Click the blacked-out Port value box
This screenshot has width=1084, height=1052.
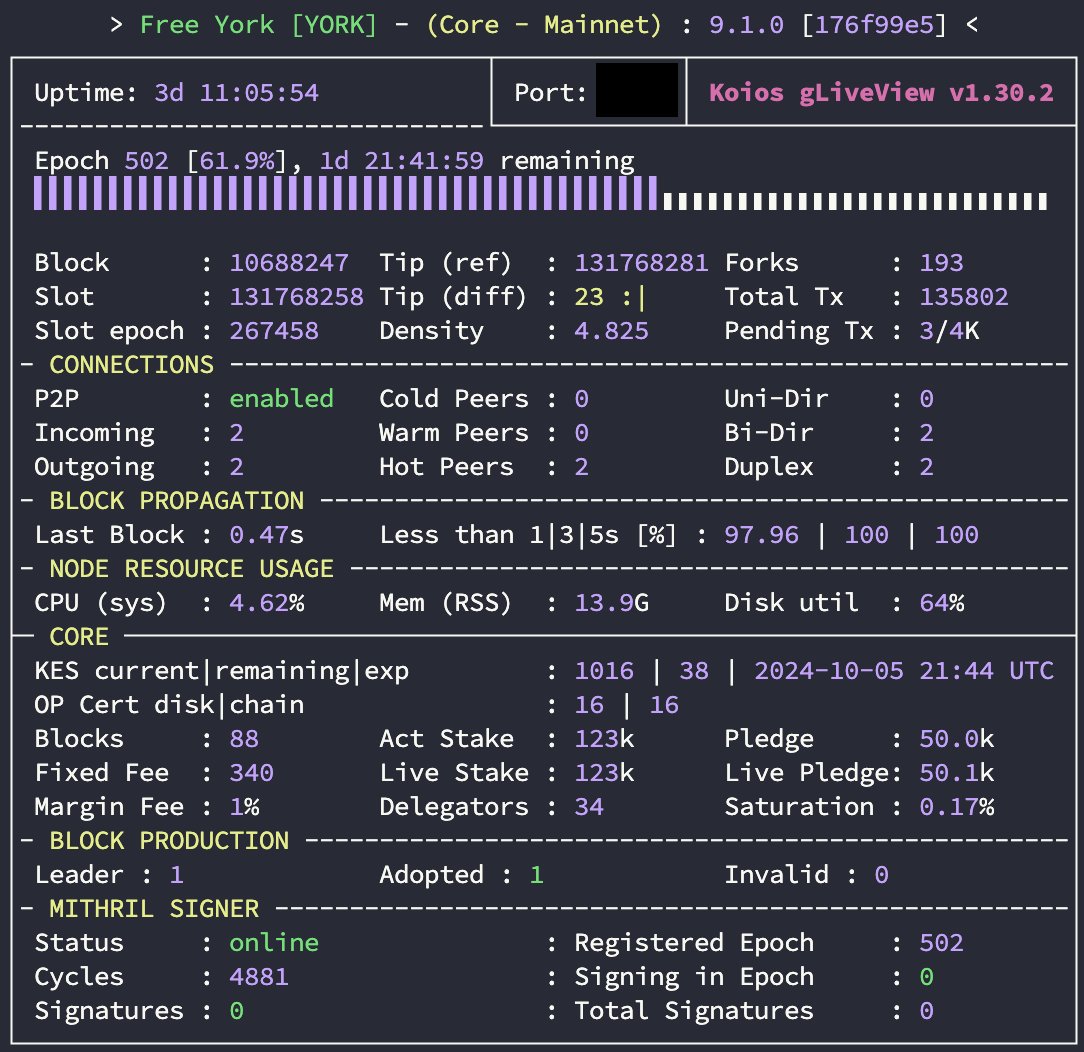pyautogui.click(x=637, y=91)
